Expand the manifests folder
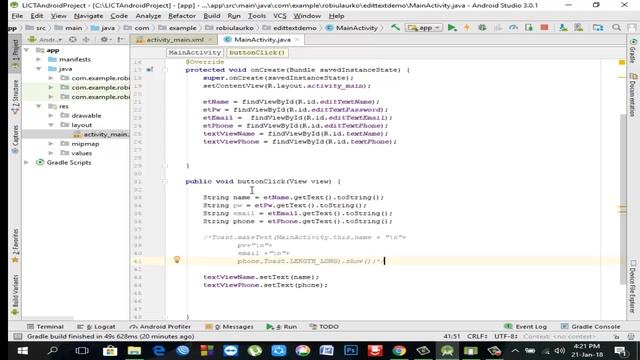This screenshot has width=640, height=360. (39, 60)
